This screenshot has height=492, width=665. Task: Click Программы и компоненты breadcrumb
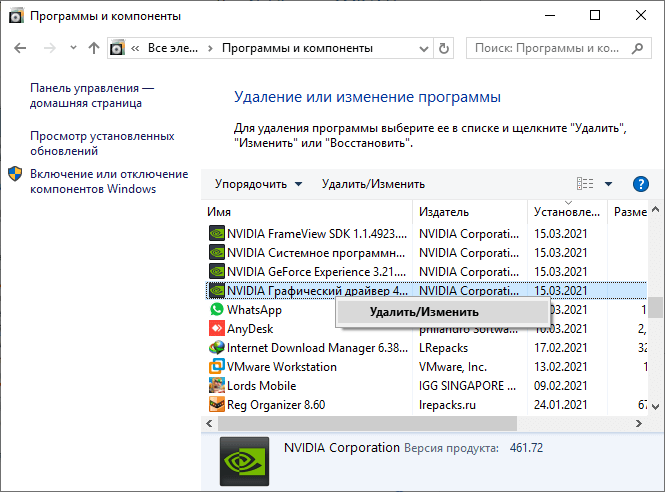297,48
